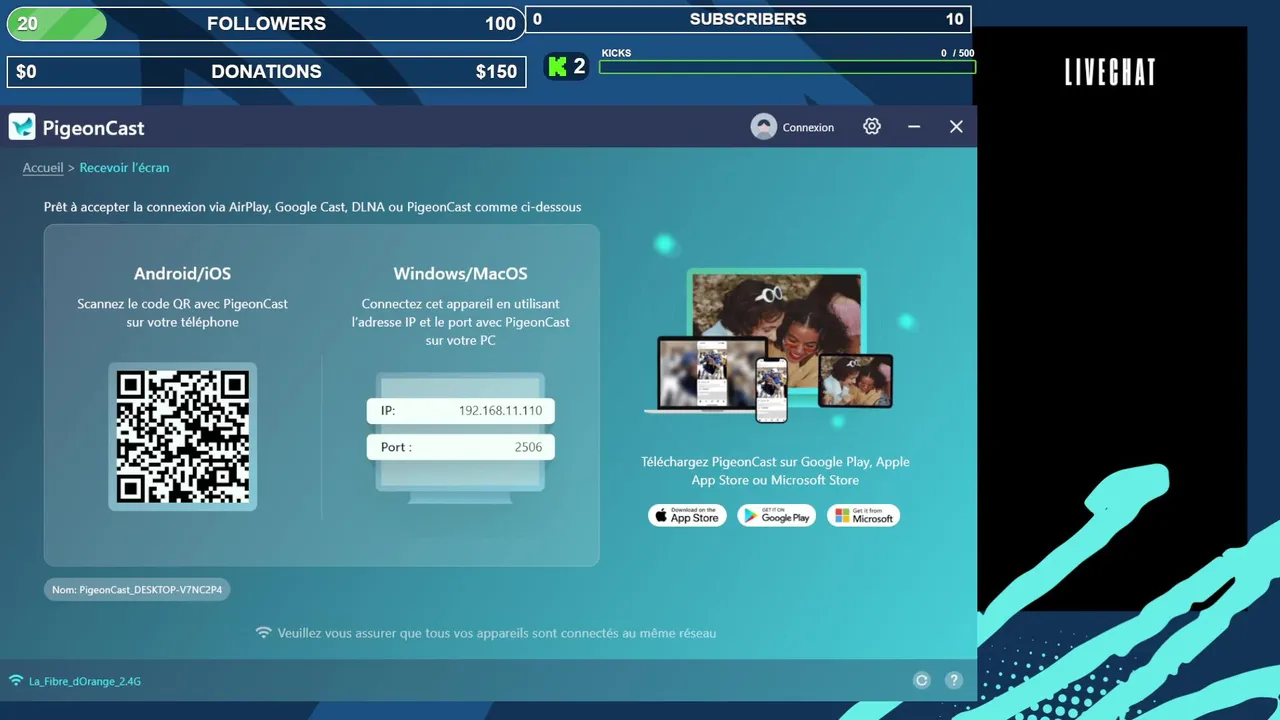The image size is (1280, 720).
Task: Click the 'Téléchargez PigeonCast sur Google Play' text
Action: 775,471
